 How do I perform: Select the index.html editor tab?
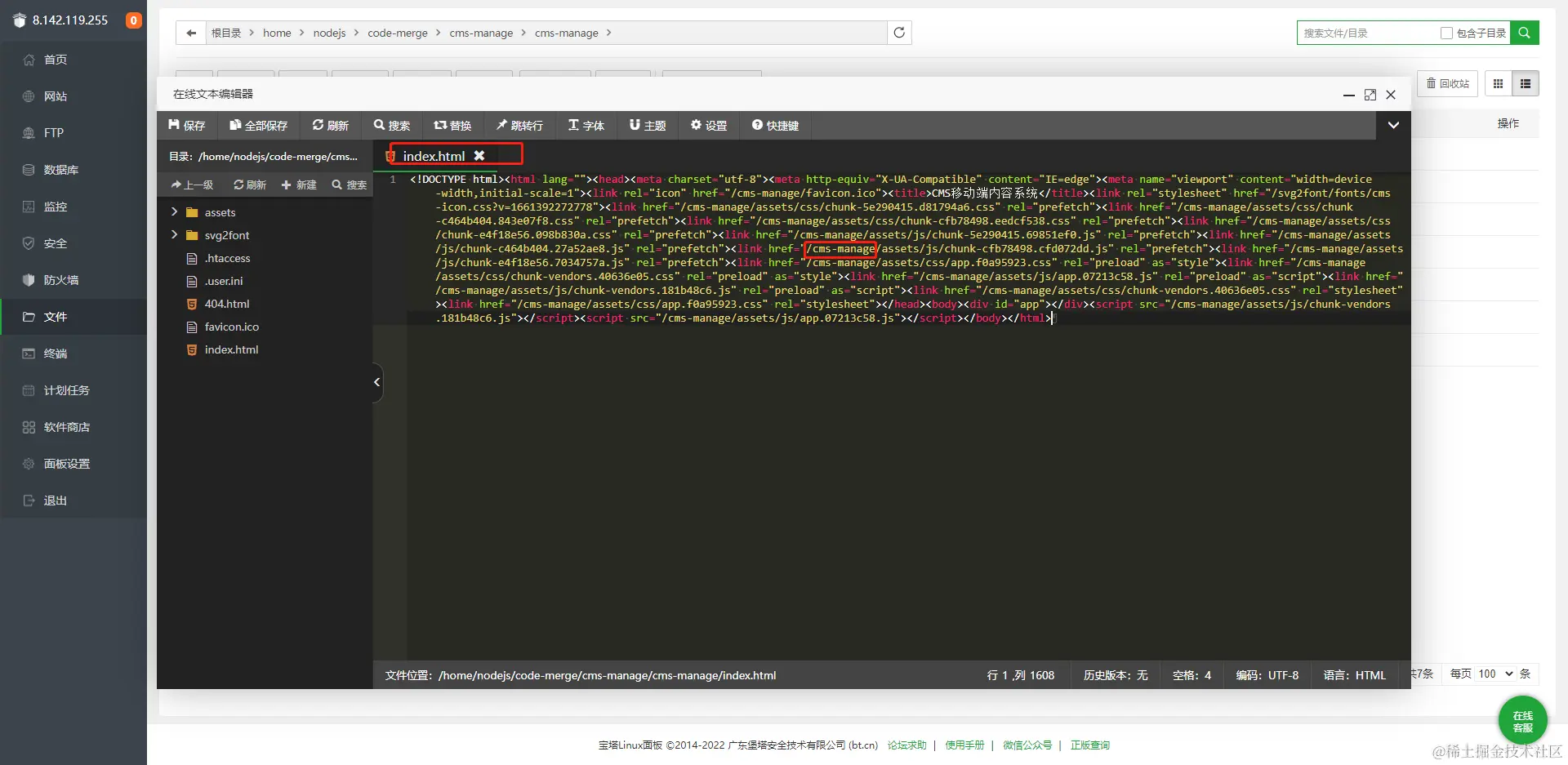[434, 156]
